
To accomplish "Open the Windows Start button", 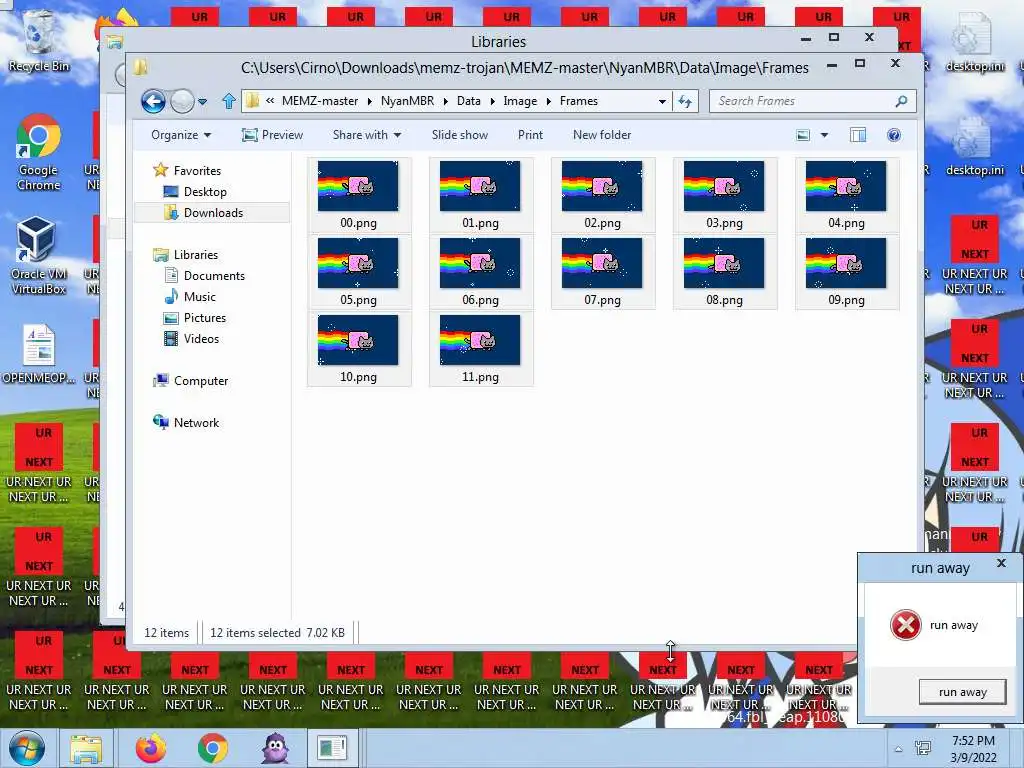I will [26, 748].
